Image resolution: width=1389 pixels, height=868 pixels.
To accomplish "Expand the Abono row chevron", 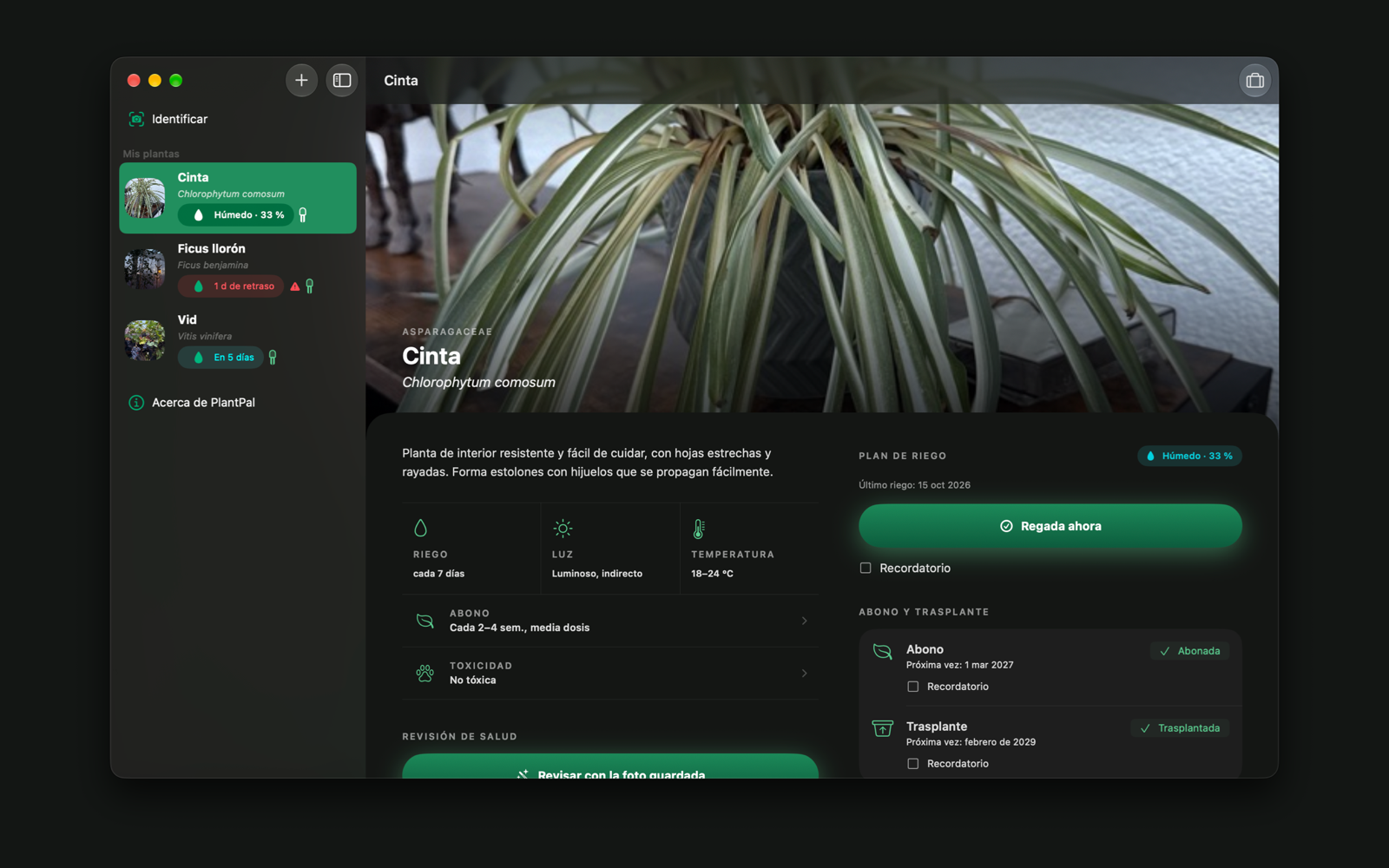I will 805,621.
